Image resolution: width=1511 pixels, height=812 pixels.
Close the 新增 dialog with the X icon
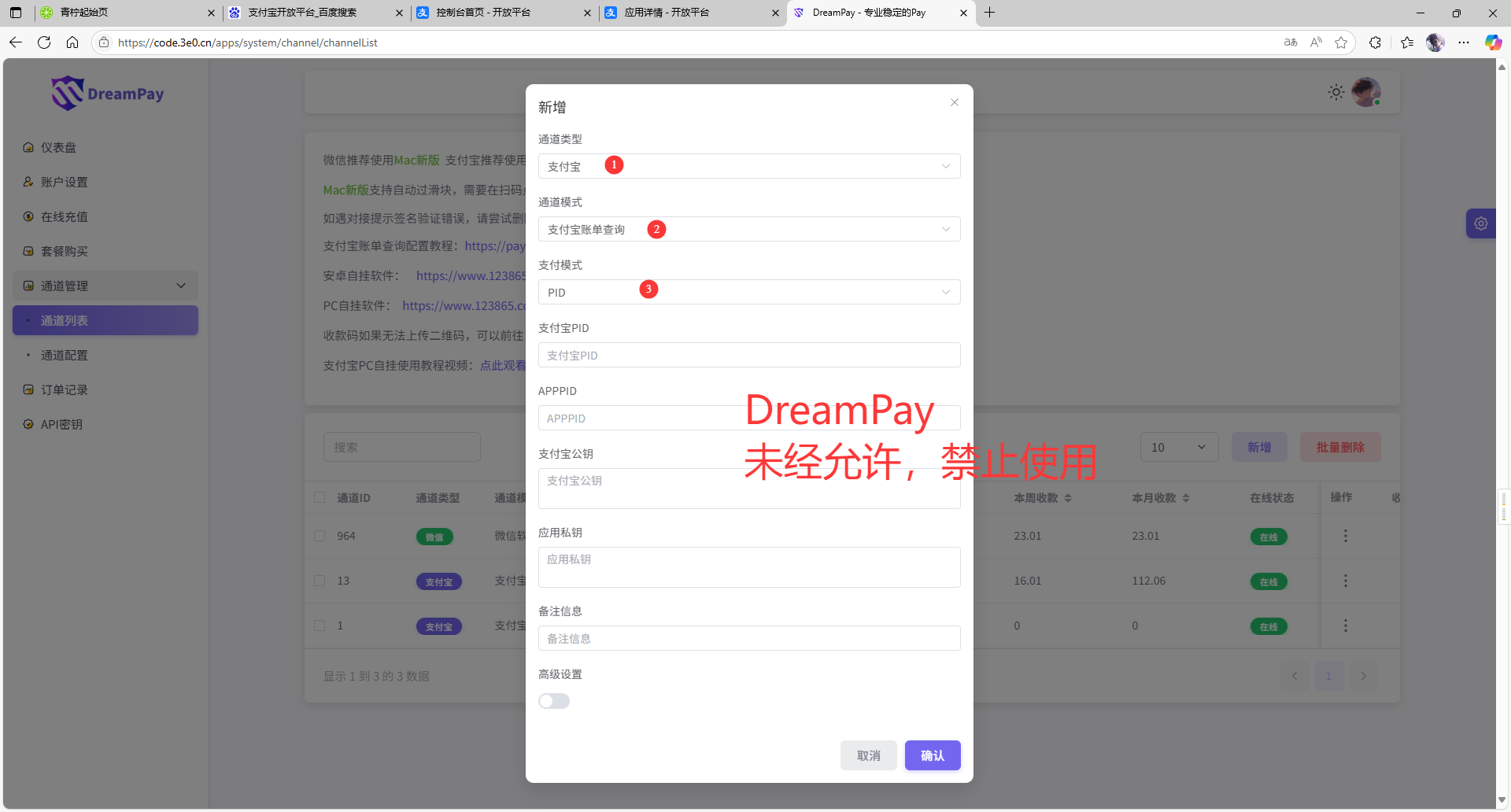click(954, 103)
